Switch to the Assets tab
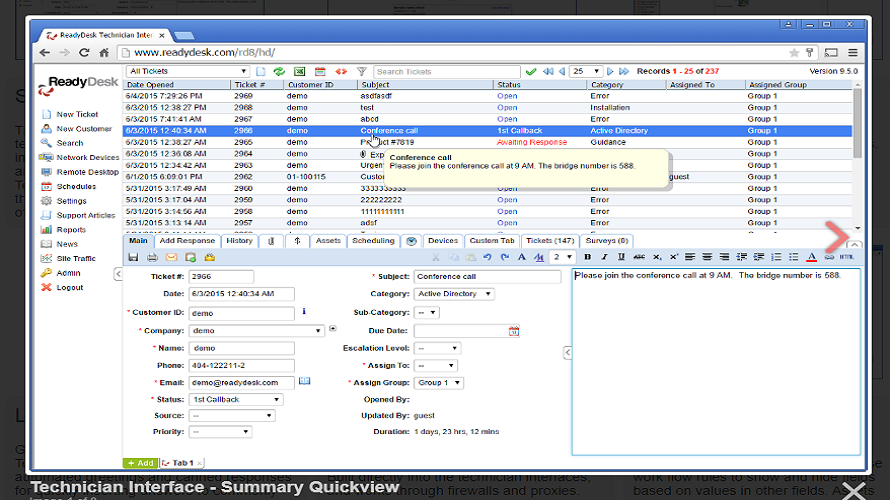The height and width of the screenshot is (500, 890). pos(328,241)
